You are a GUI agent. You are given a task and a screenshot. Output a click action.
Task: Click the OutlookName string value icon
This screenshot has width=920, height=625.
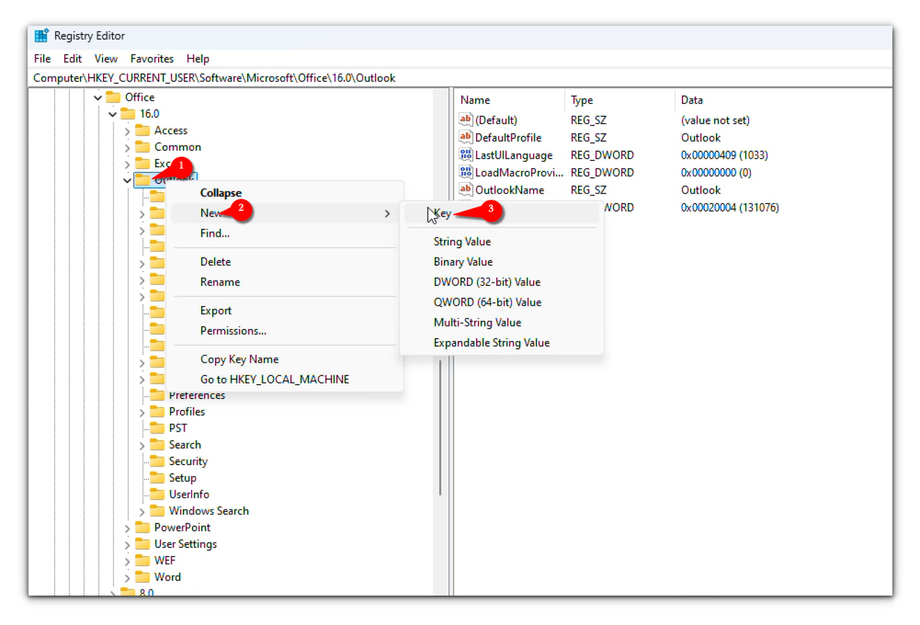pos(465,190)
